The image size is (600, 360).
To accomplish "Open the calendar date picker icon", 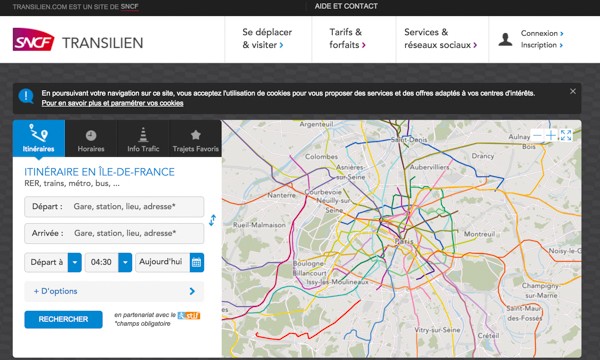I will point(196,262).
